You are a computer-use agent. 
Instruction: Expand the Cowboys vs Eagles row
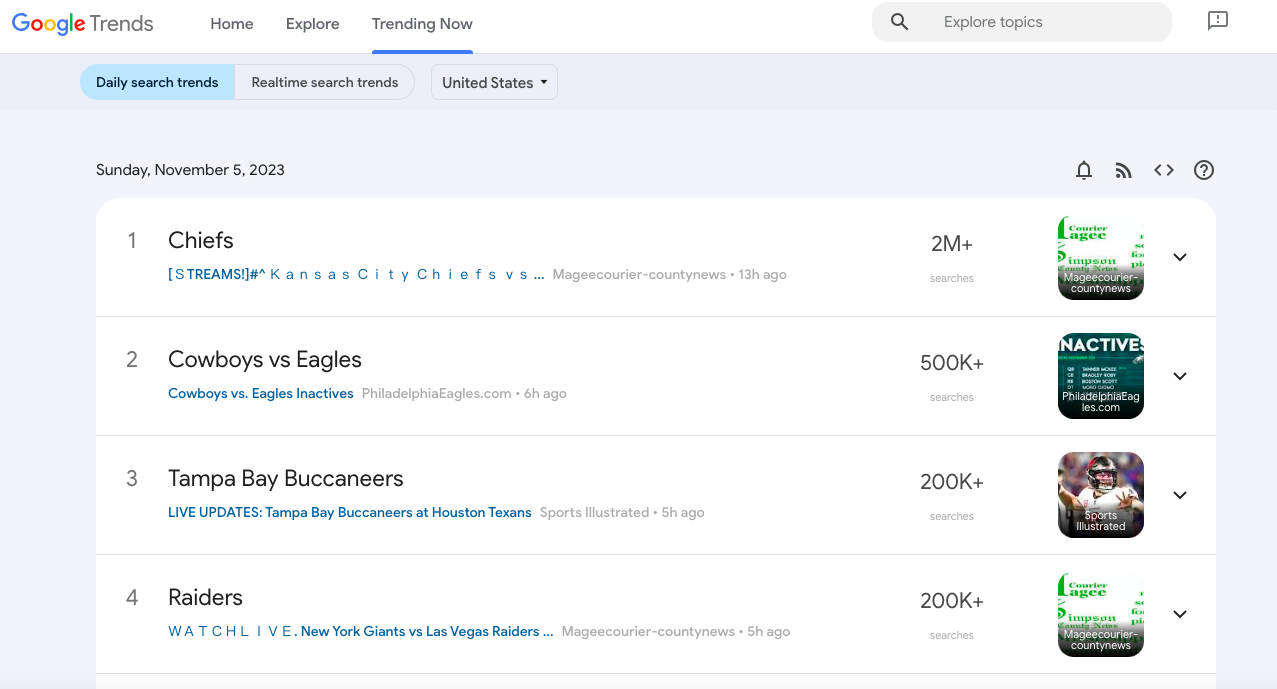(x=1180, y=376)
